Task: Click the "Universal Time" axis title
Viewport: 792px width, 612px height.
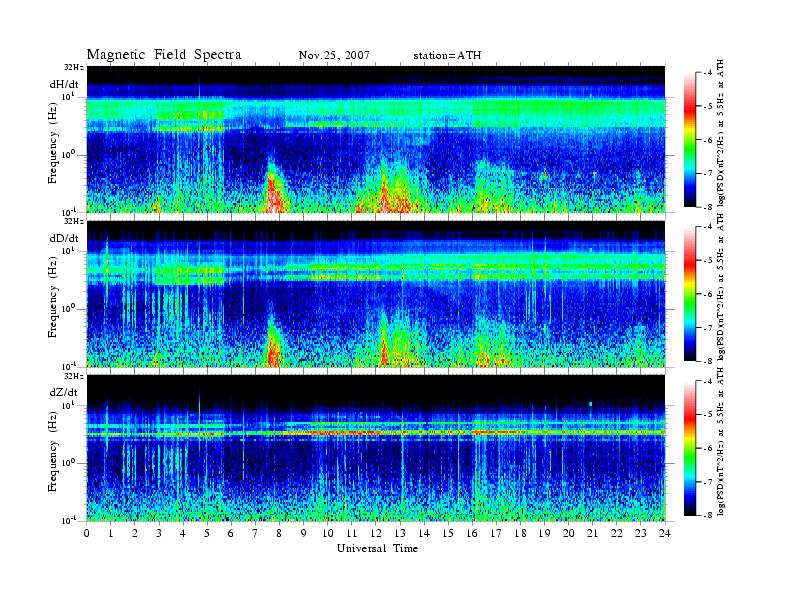Action: (x=377, y=548)
